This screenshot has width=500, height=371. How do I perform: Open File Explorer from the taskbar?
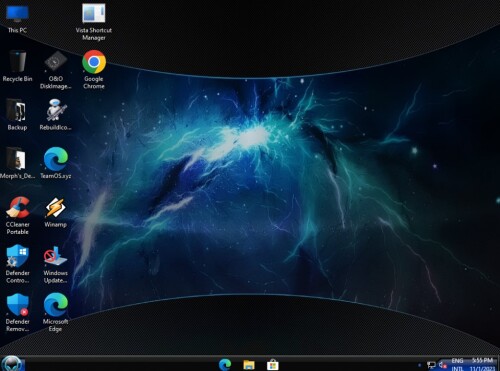[249, 364]
